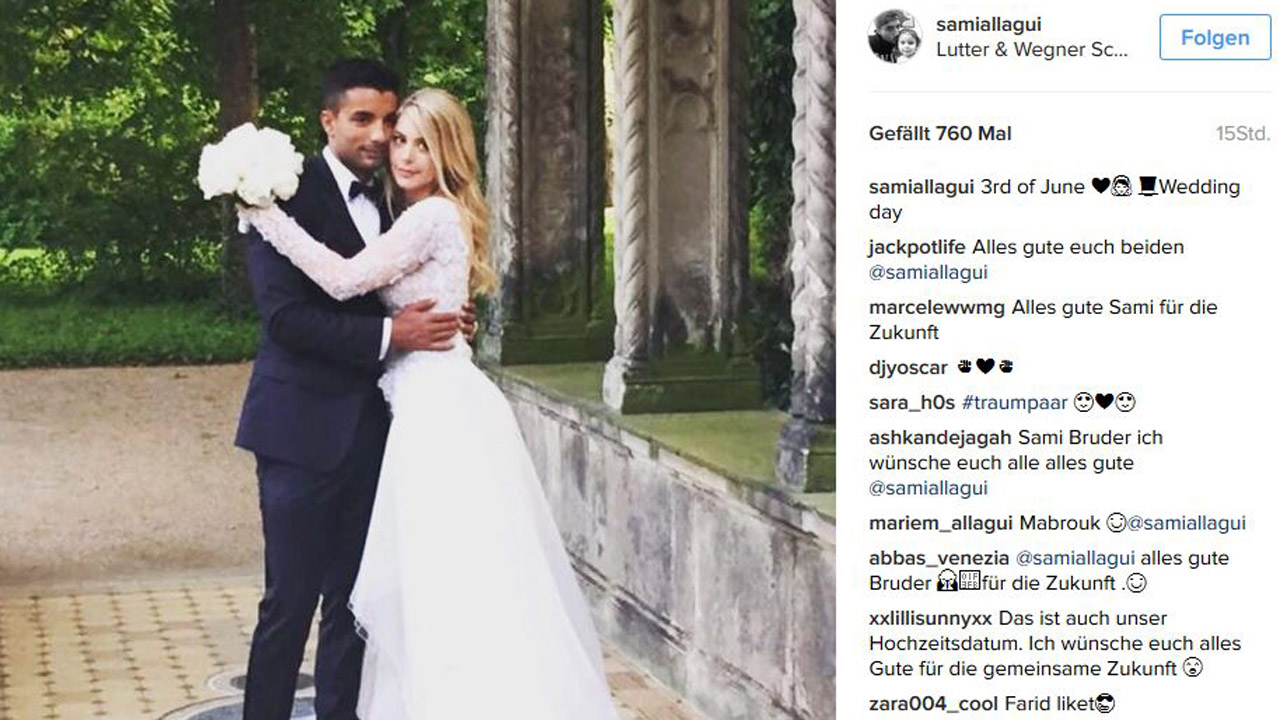Open abbas_venezia commenter profile
This screenshot has width=1280, height=720.
pyautogui.click(x=939, y=558)
